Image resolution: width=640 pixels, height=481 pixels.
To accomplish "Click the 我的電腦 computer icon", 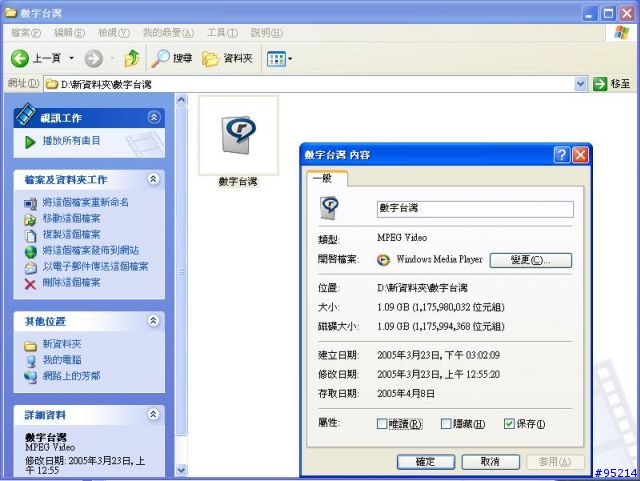I will [30, 361].
